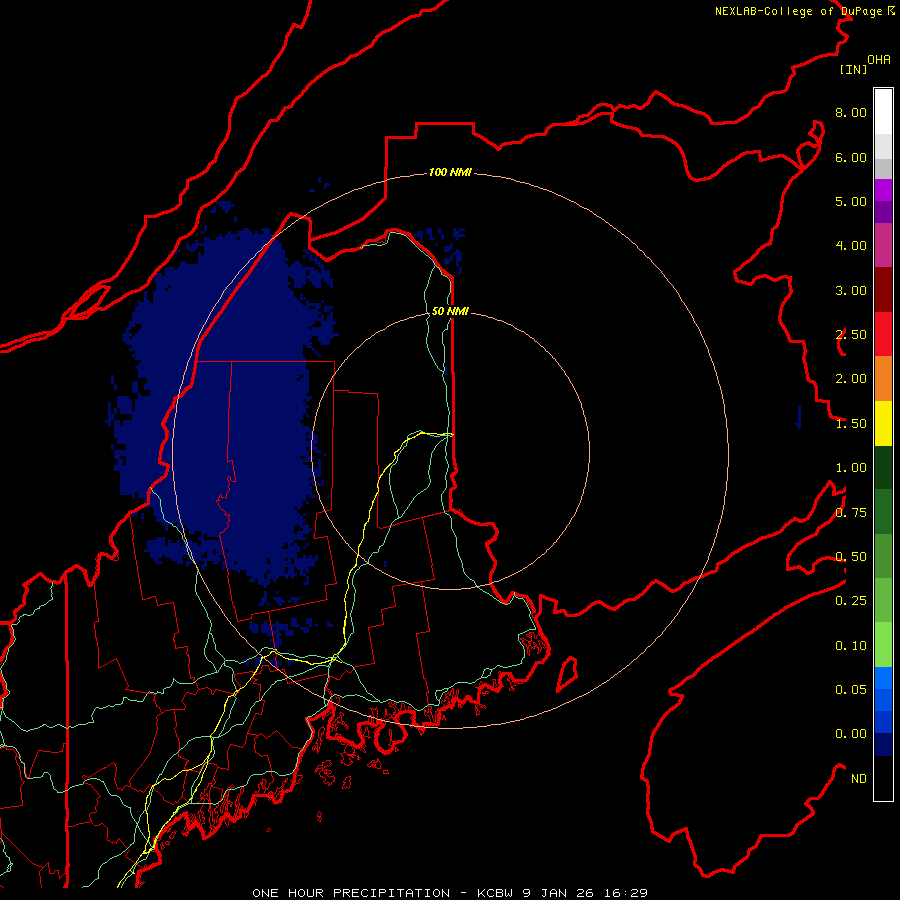Click the orange band in the color scale
The height and width of the screenshot is (900, 900).
[883, 379]
